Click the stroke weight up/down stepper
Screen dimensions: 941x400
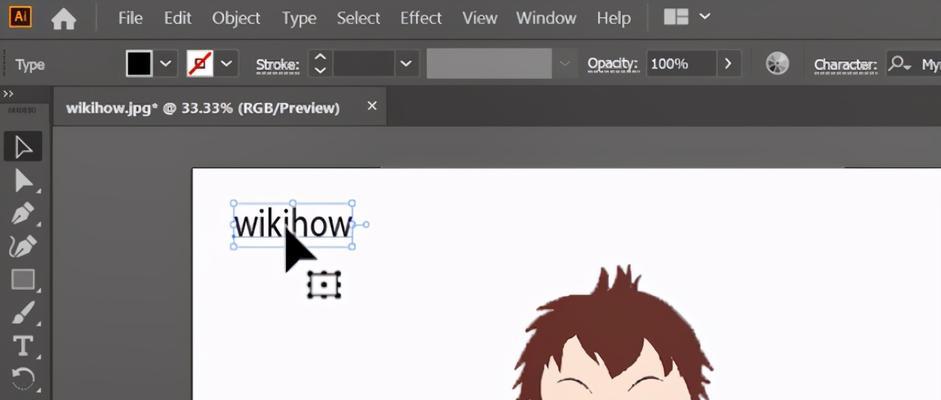point(320,64)
